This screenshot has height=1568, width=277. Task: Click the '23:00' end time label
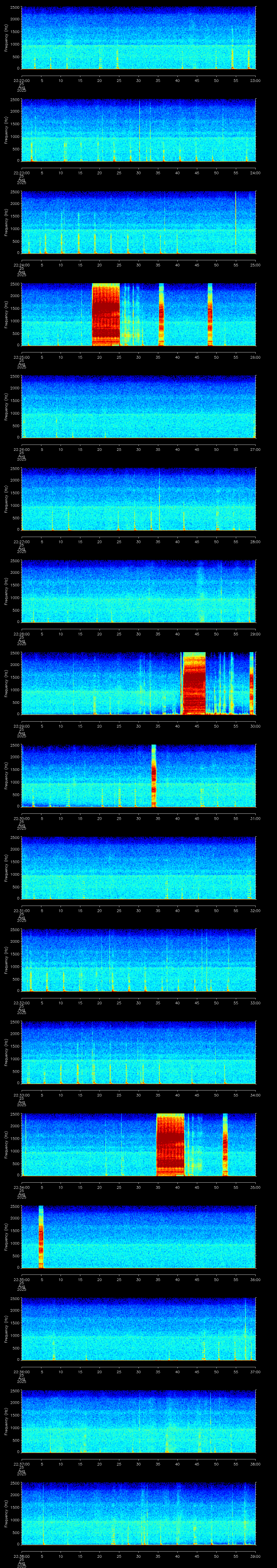click(x=256, y=80)
